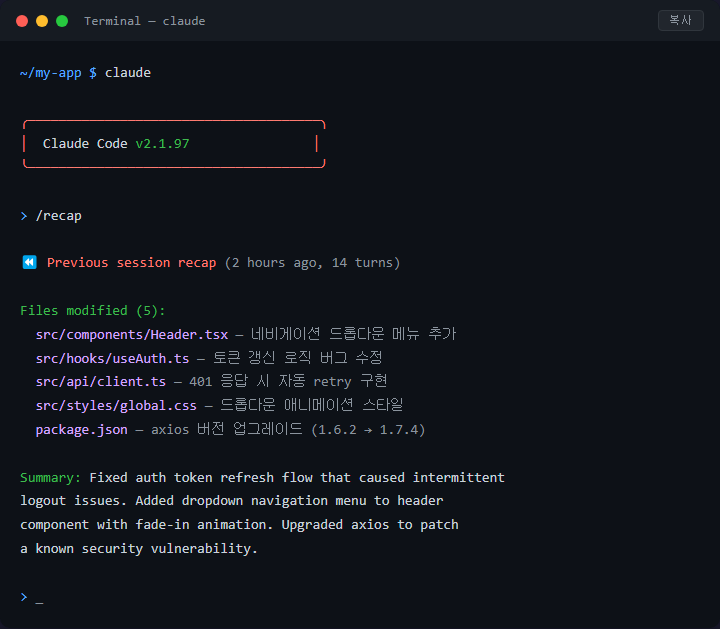Select the 'Terminal — claude' window title
The height and width of the screenshot is (629, 720).
pyautogui.click(x=145, y=21)
